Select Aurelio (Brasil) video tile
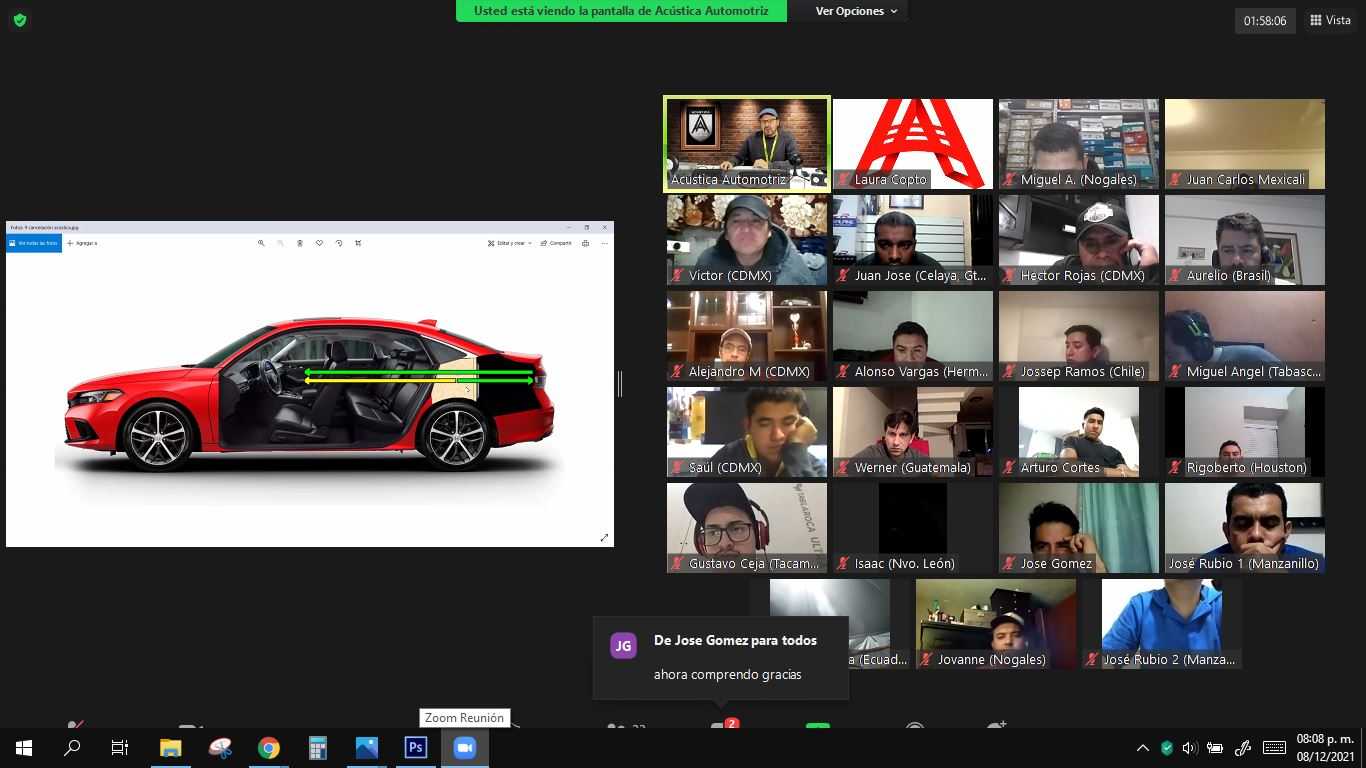Screen dimensions: 1366x768 1245,240
